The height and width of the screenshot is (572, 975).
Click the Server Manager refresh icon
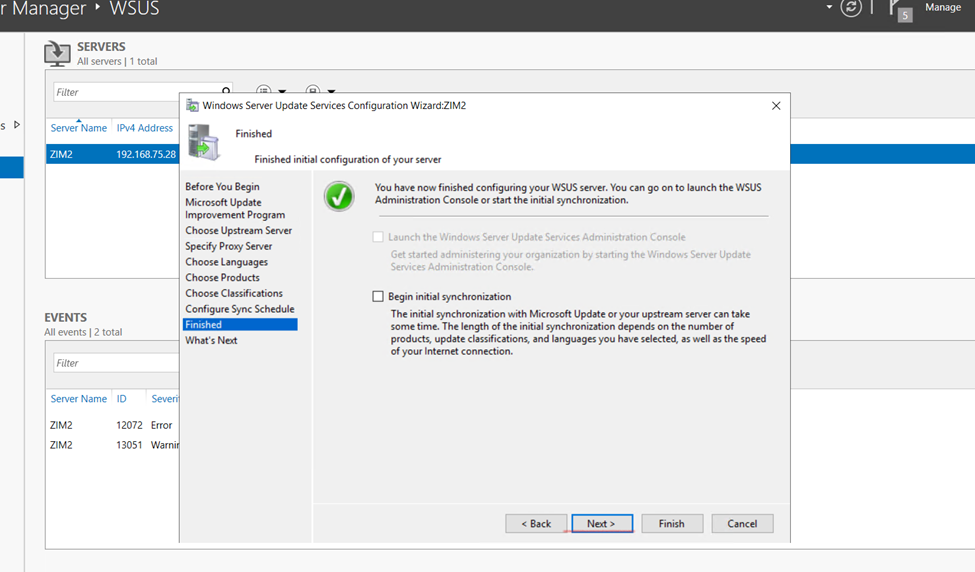852,8
